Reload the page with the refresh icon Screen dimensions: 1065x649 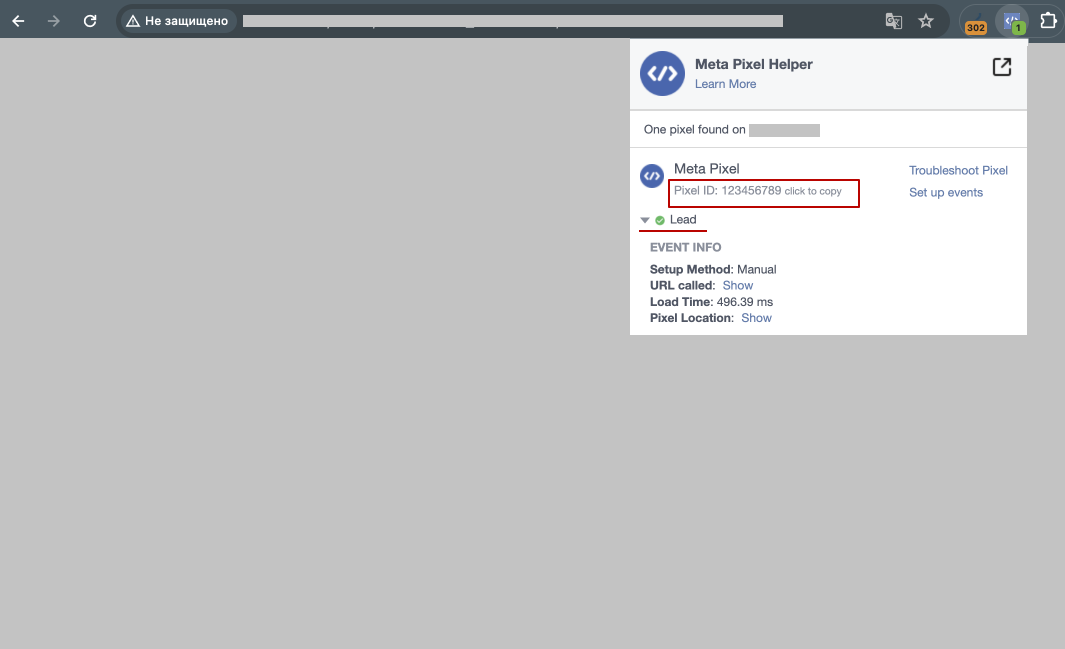point(90,21)
